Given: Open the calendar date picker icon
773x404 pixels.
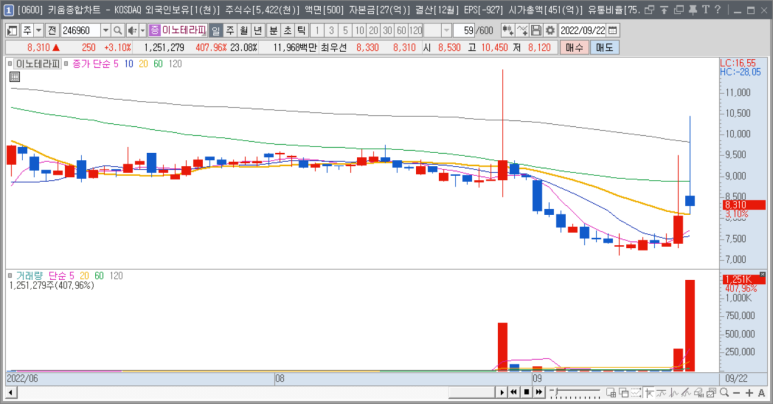Looking at the screenshot, I should click(x=613, y=31).
